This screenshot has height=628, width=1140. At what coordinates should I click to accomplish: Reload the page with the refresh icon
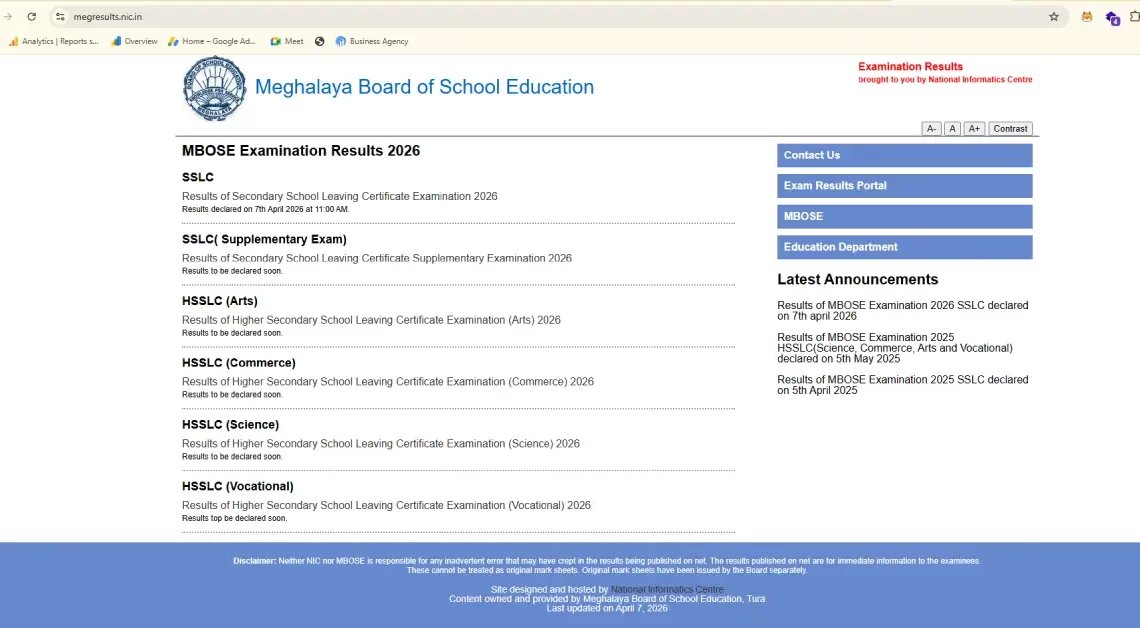(x=31, y=16)
